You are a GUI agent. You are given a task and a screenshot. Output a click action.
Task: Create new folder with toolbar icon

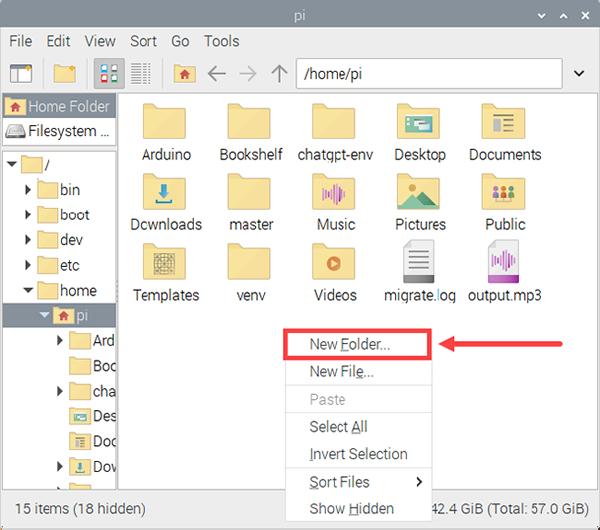pos(65,73)
